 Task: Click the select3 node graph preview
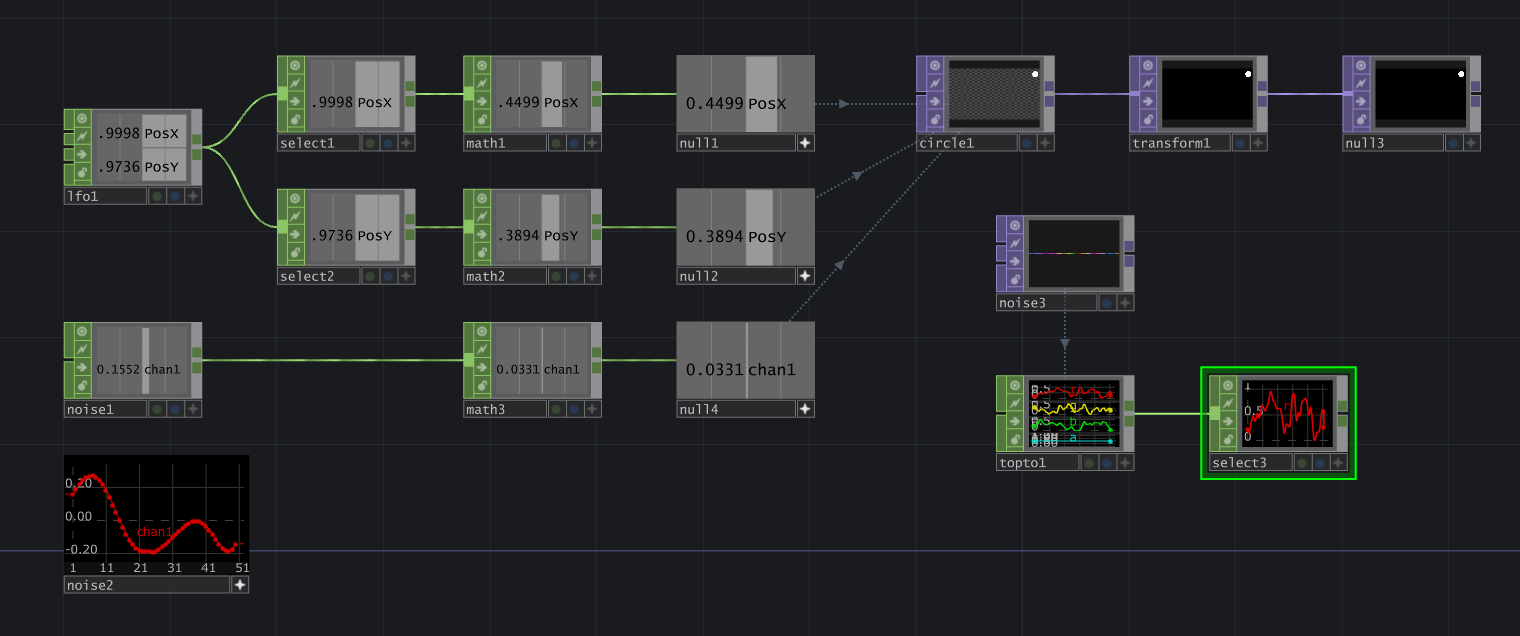tap(1287, 412)
